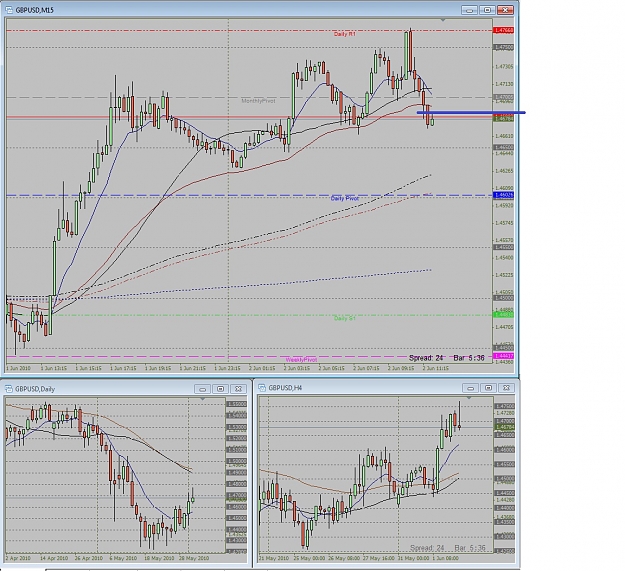Select the Daily Pivot line label
The height and width of the screenshot is (571, 625).
coord(345,198)
